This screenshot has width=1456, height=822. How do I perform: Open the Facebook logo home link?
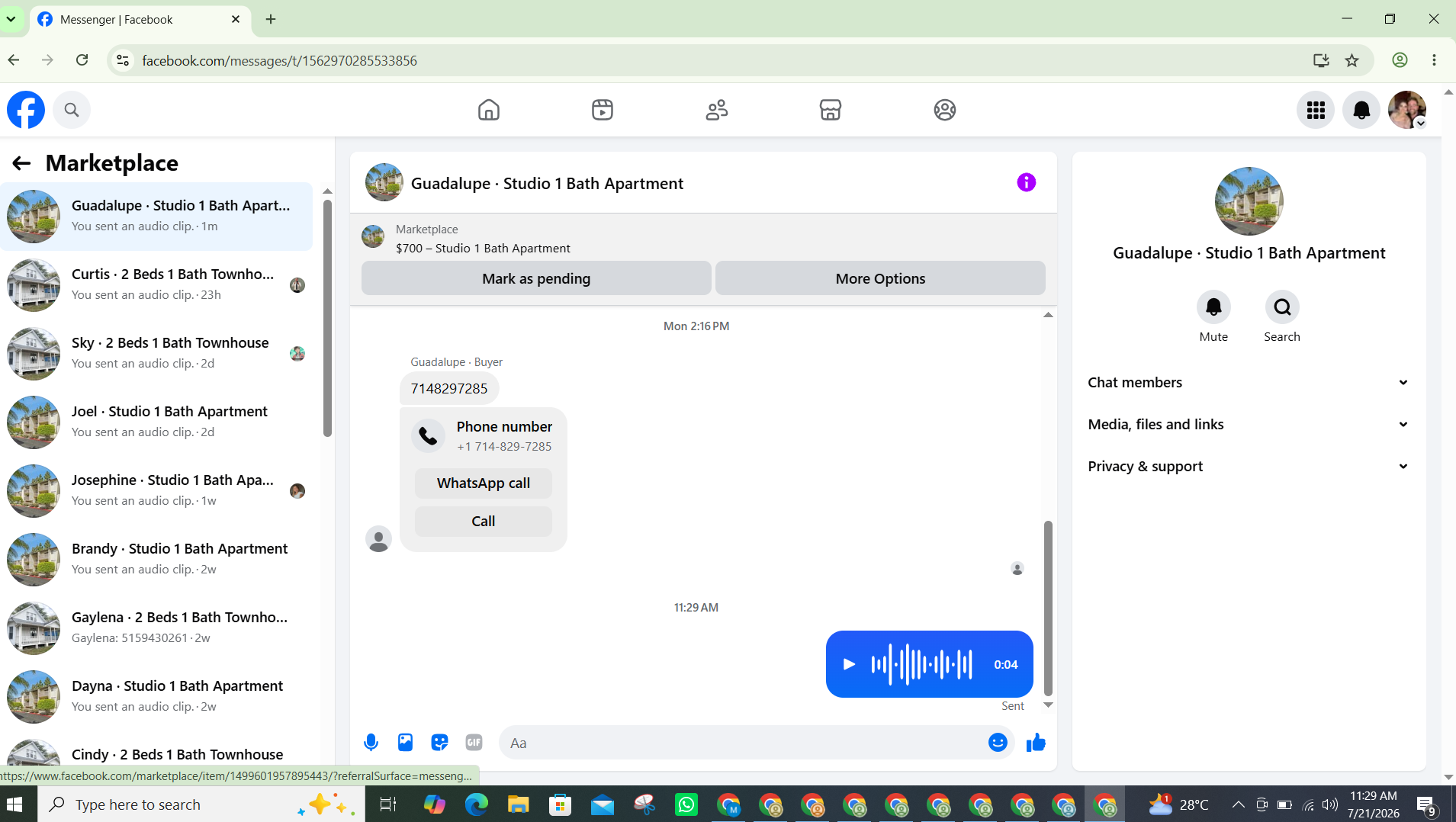pos(26,110)
